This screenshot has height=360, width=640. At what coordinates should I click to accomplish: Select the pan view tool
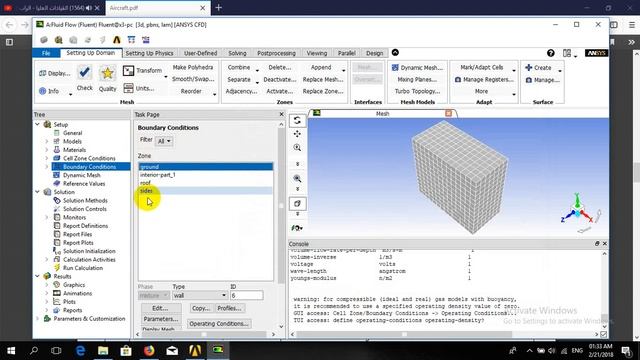297,134
